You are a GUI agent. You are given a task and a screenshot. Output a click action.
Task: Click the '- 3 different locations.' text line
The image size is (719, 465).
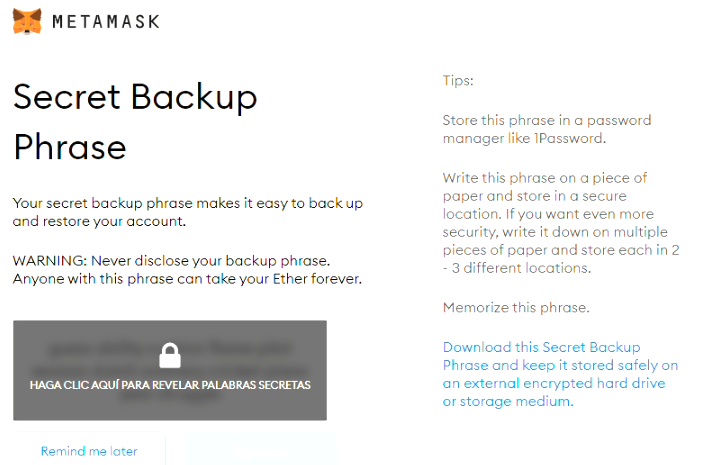coord(517,268)
